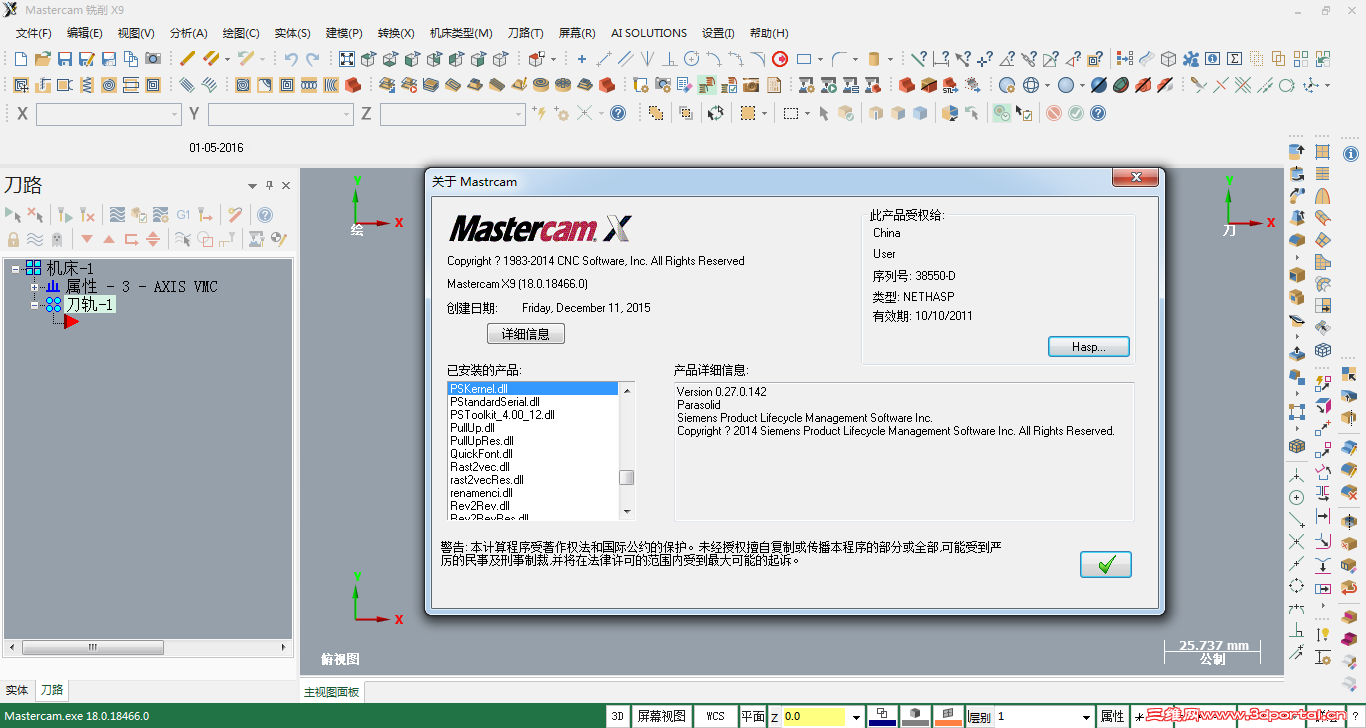Expand the 属性 - 3 - AXIS VMC node
The image size is (1366, 728).
pos(35,287)
